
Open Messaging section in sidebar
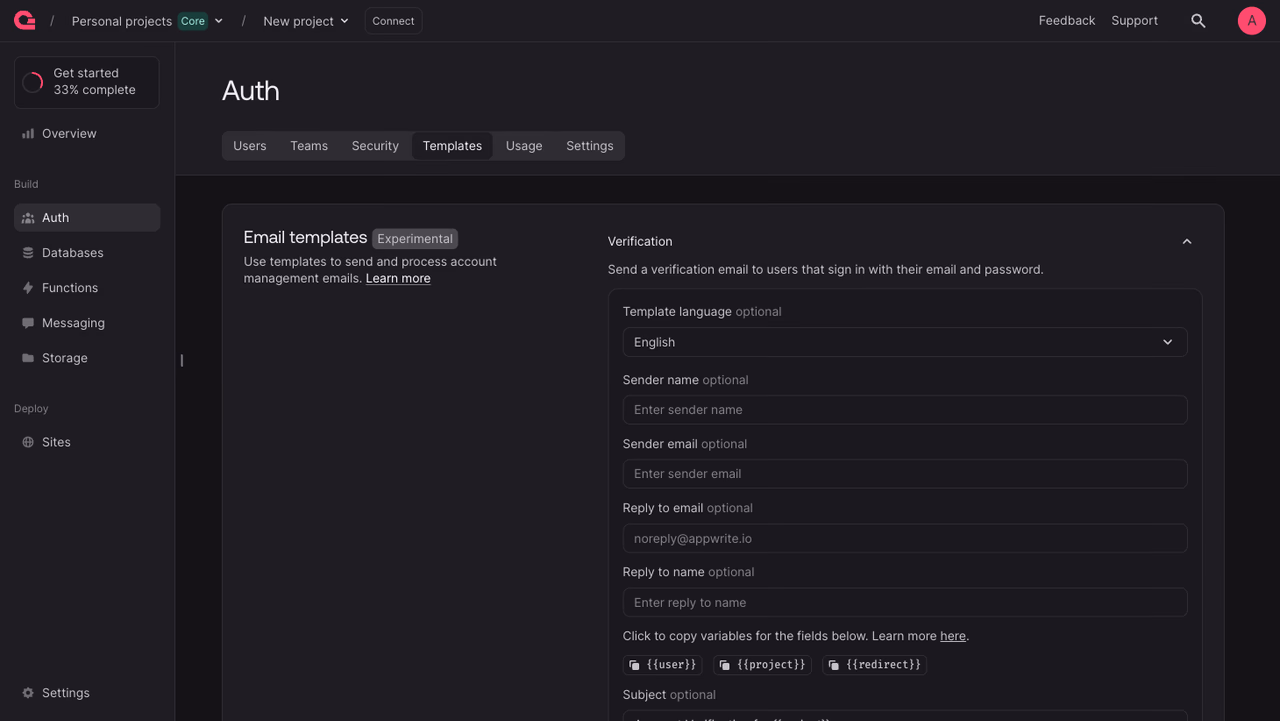tap(87, 323)
